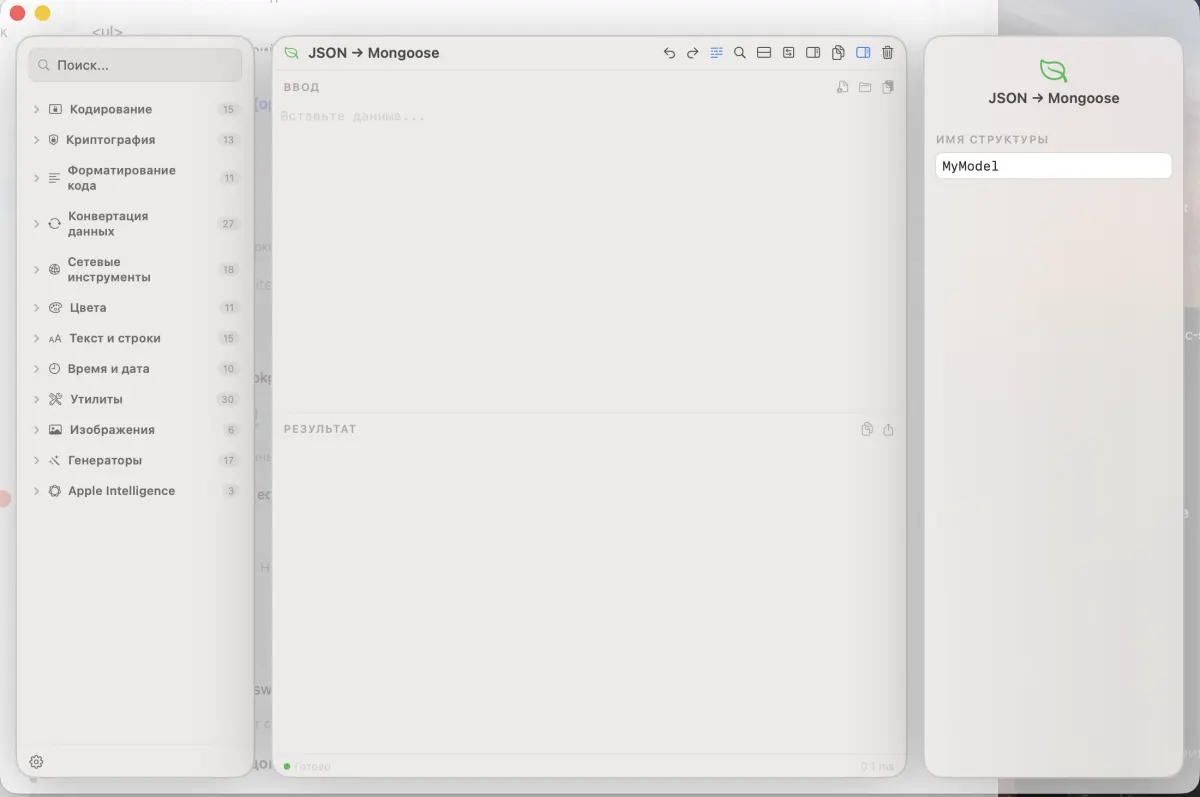
Task: Copy the result with РЕЗУЛЬТАТ copy icon
Action: click(867, 429)
